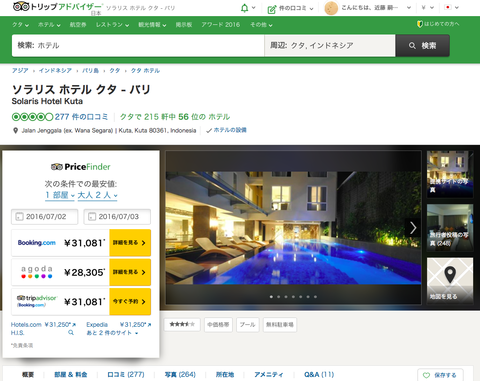Open traveler photos (248) thumbnail
Image resolution: width=480 pixels, height=381 pixels.
coord(450,227)
